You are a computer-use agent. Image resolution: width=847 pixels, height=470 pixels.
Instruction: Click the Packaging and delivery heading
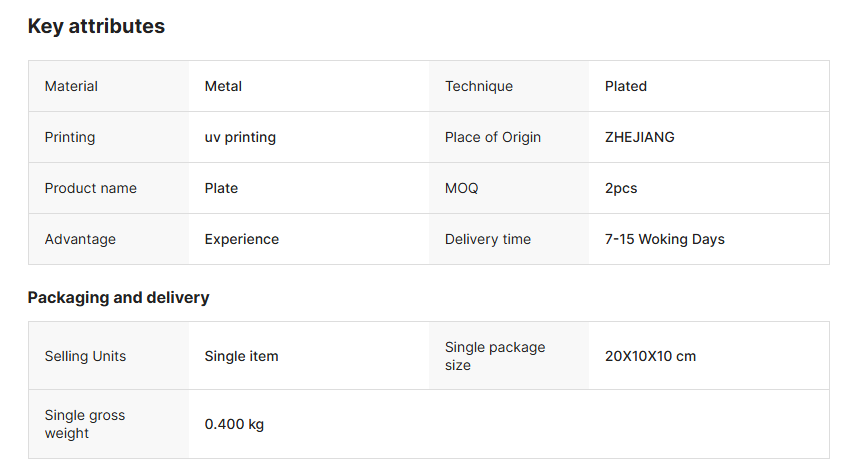click(x=118, y=298)
